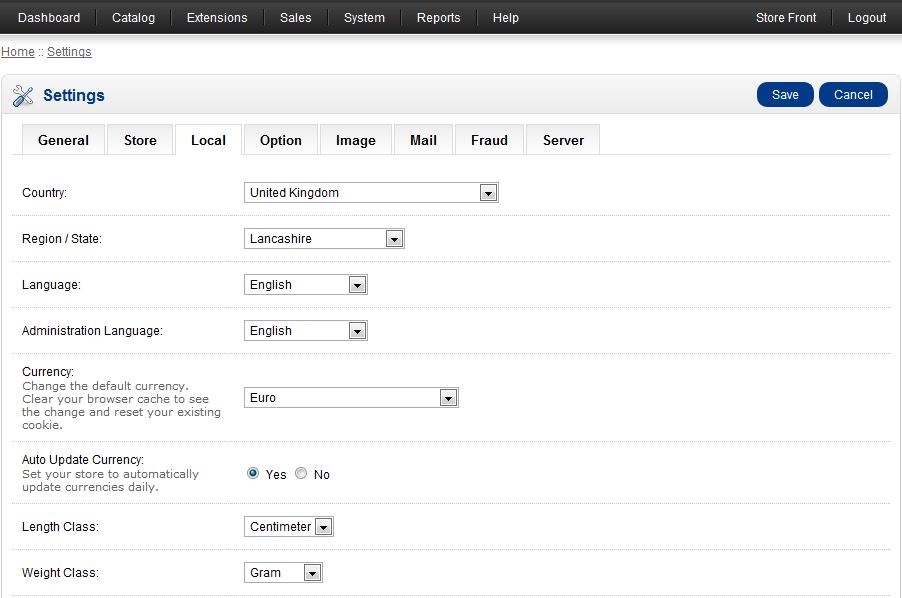Open the Region / State dropdown
Viewport: 902px width, 598px height.
(x=324, y=239)
